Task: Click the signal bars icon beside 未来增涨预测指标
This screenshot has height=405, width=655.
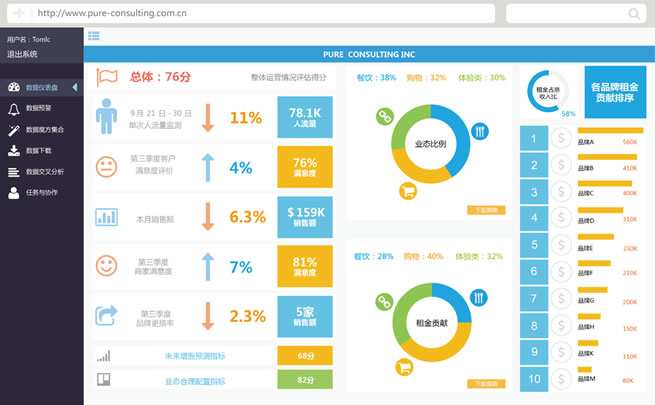Action: [x=102, y=355]
